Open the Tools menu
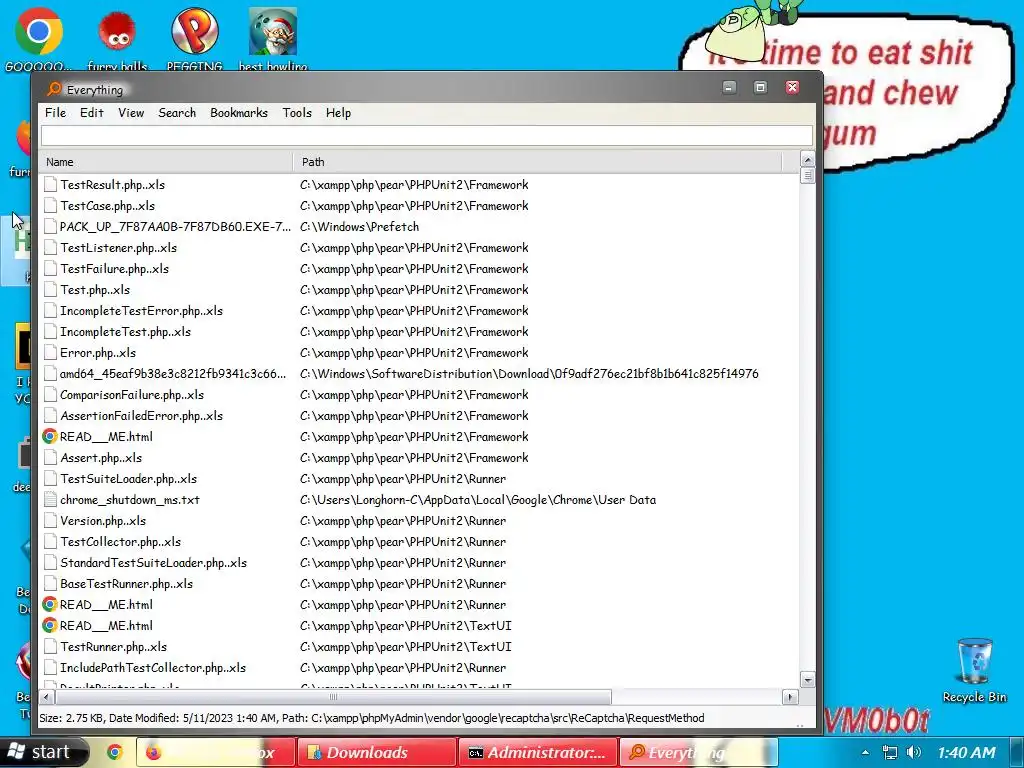The width and height of the screenshot is (1024, 768). 297,113
